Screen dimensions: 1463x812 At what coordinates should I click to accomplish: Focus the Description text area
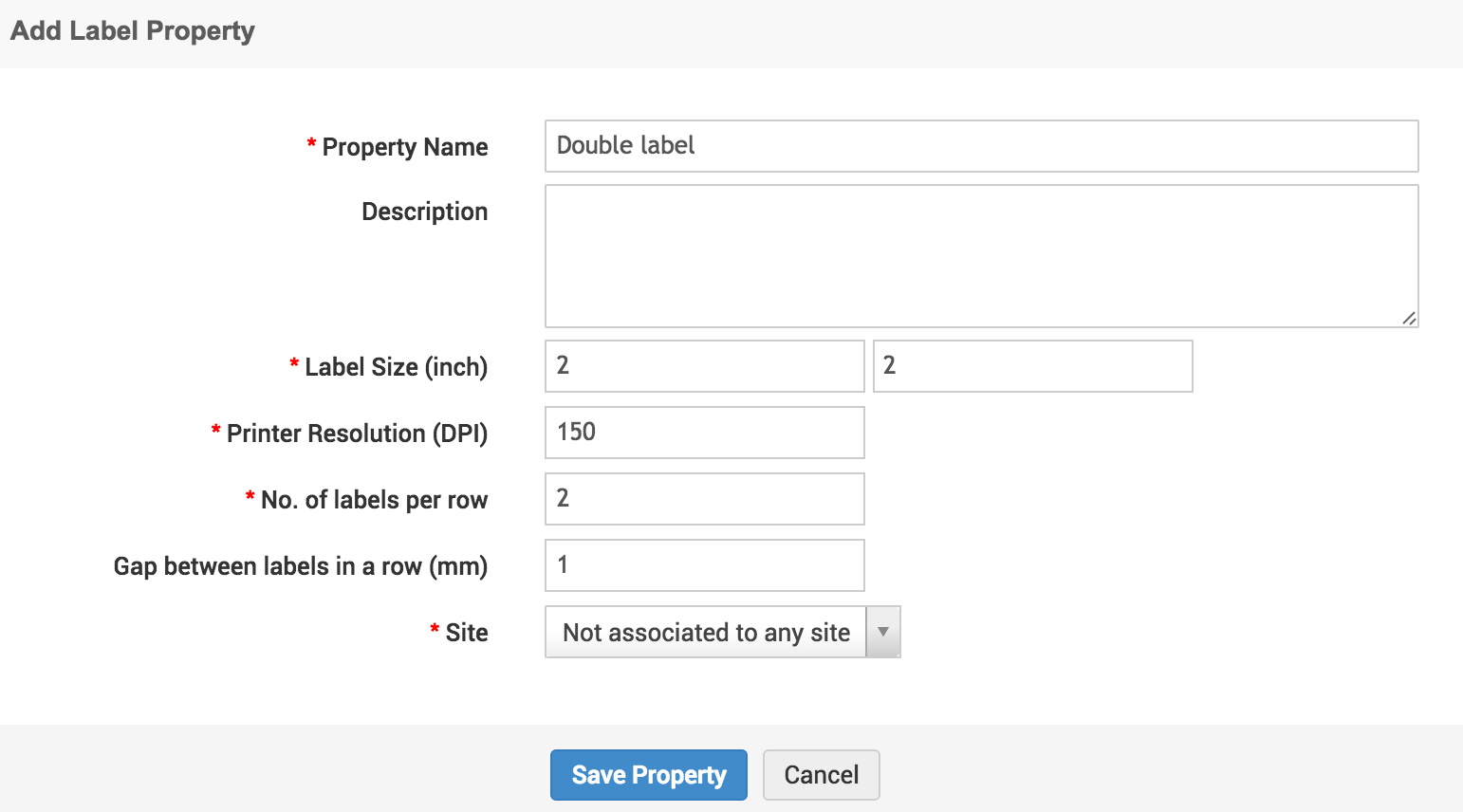tap(981, 256)
